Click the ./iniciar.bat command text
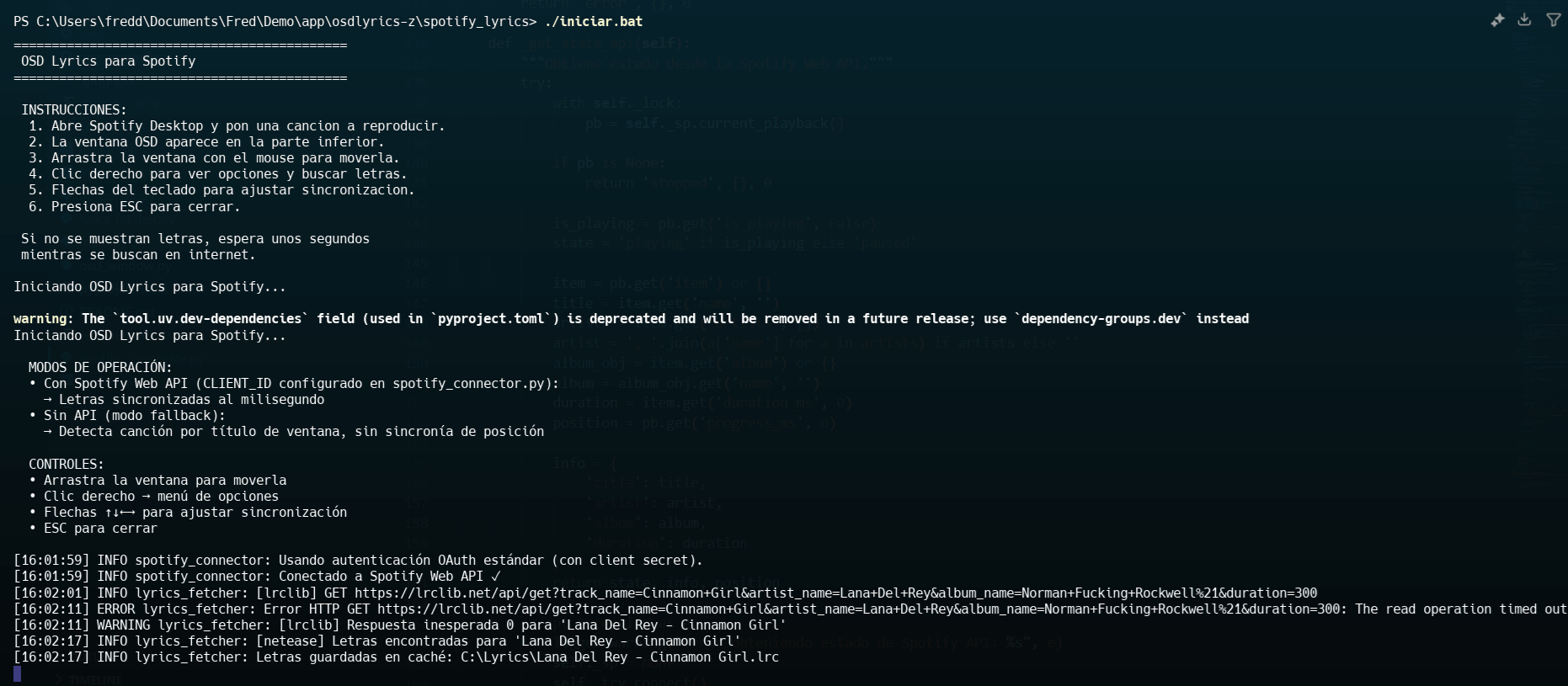The width and height of the screenshot is (1568, 686). (593, 21)
